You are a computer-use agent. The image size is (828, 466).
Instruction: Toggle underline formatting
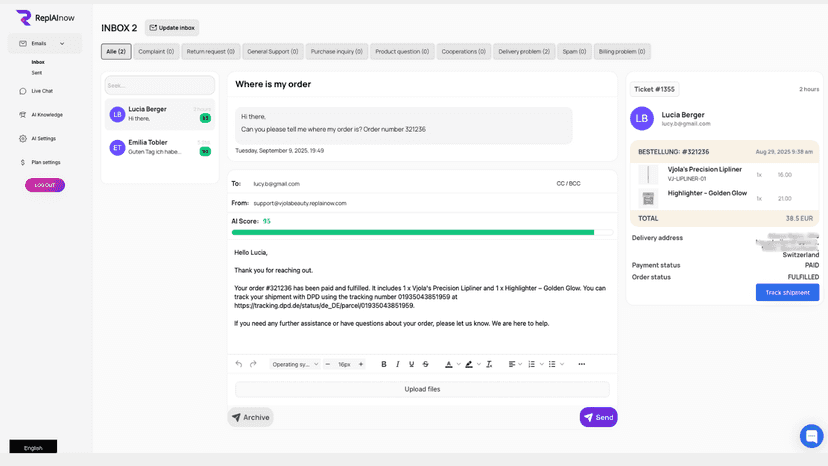pos(411,364)
